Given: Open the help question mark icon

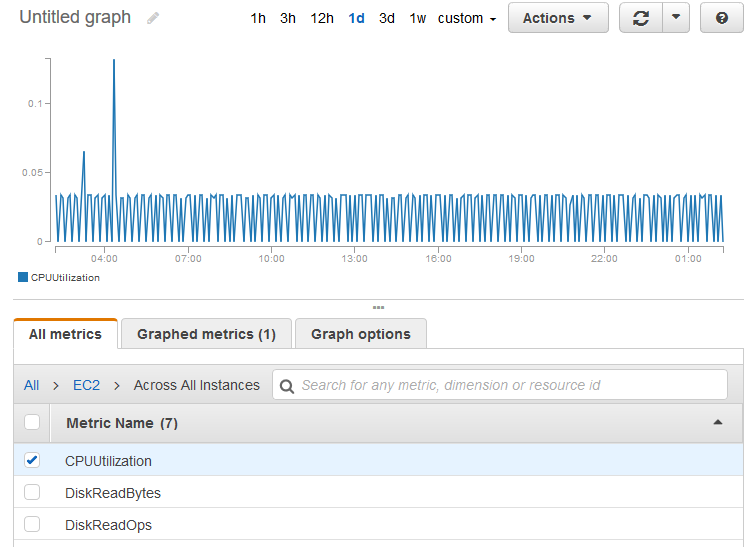Looking at the screenshot, I should 721,18.
